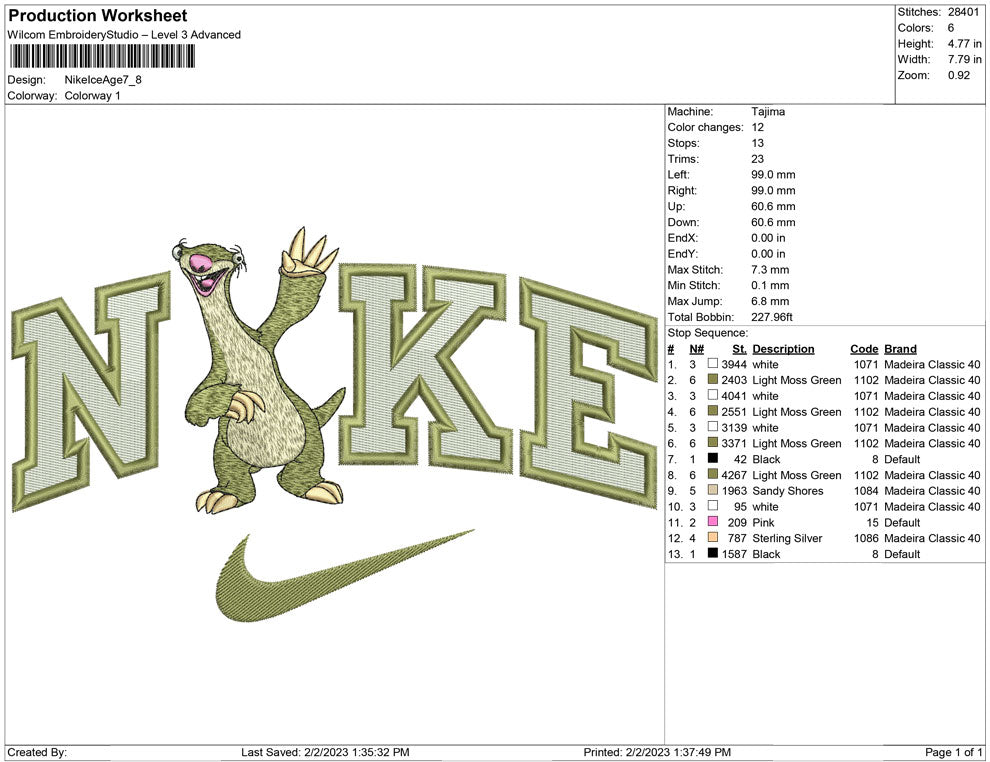Click the Min Stitch value 0.1 mm
Image resolution: width=990 pixels, height=762 pixels.
(770, 285)
